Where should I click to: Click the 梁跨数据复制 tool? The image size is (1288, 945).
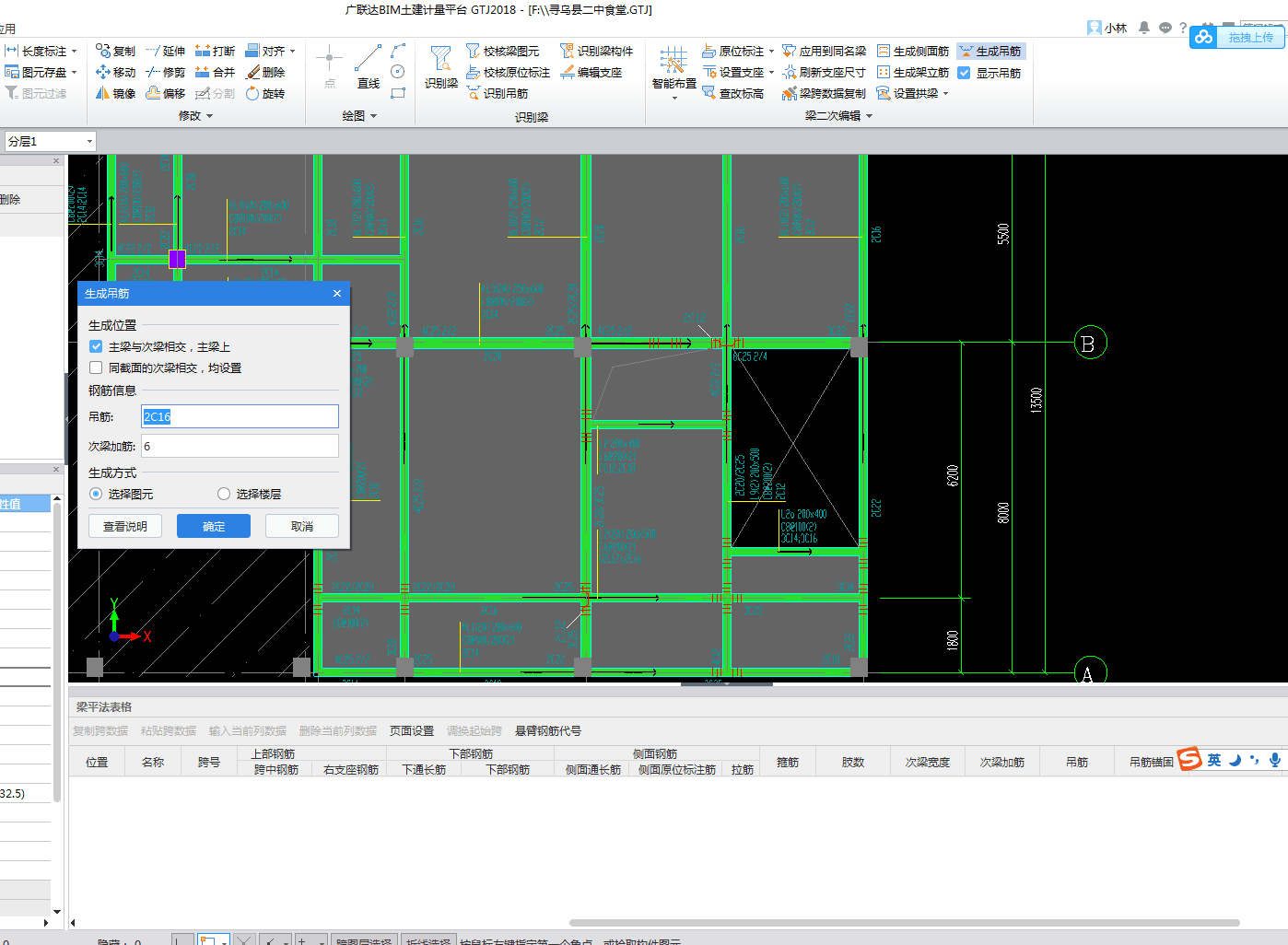pyautogui.click(x=824, y=93)
